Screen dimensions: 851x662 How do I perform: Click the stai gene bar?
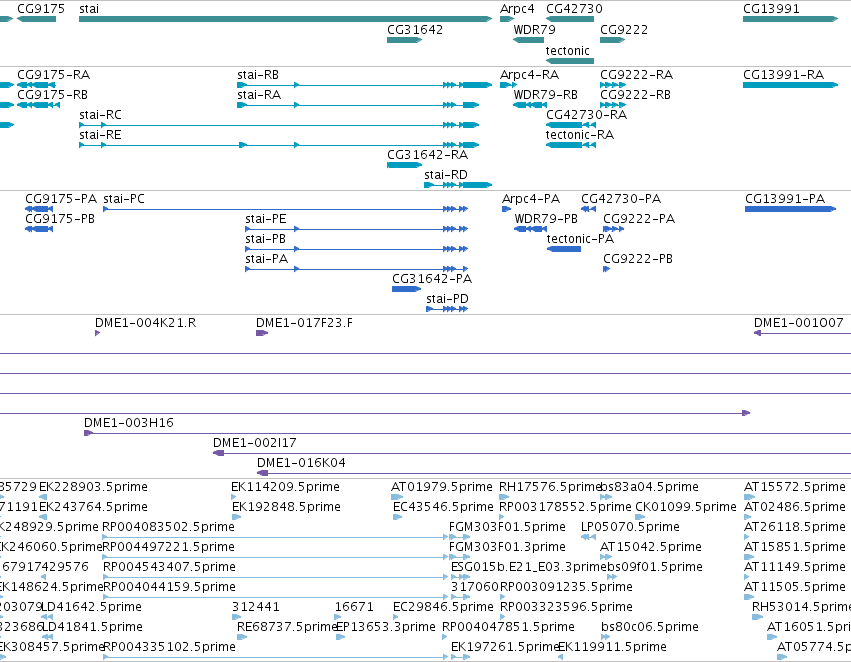285,19
